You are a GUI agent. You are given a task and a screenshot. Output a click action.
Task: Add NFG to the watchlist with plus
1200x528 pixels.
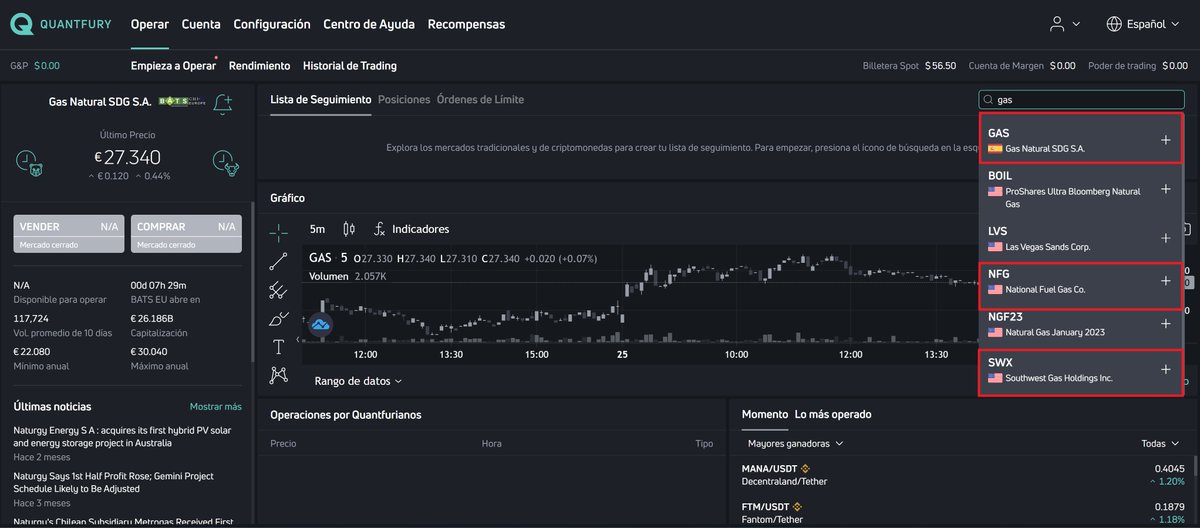[x=1165, y=281]
